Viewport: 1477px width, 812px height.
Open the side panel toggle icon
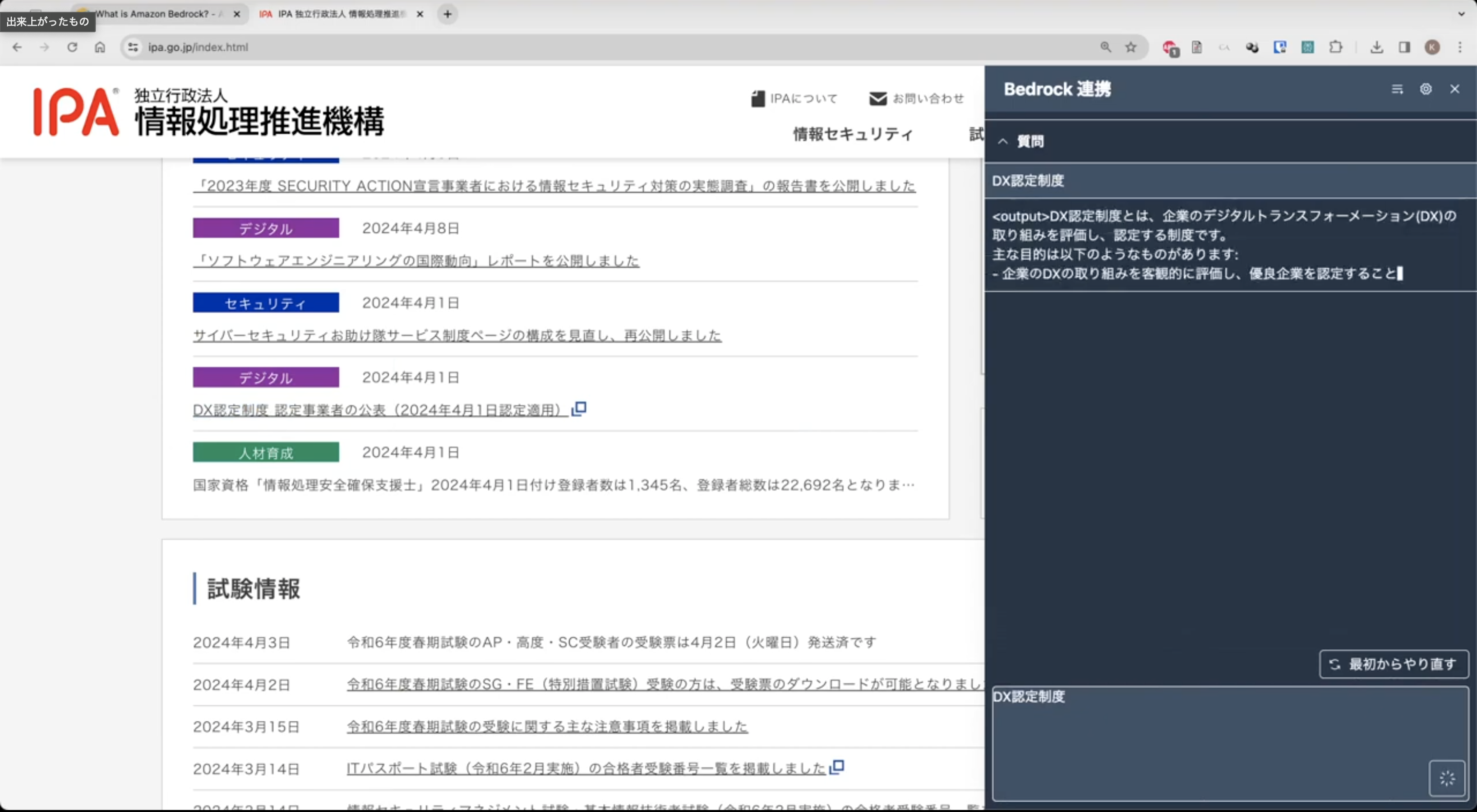coord(1404,48)
